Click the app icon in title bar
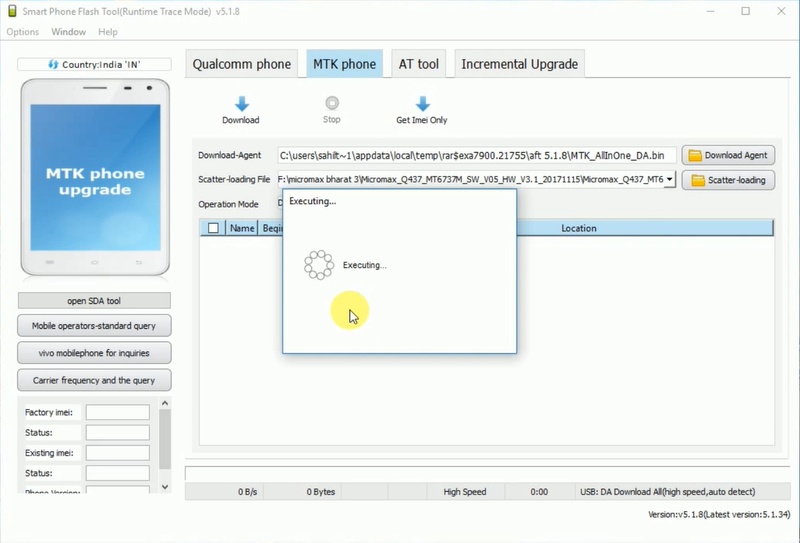The image size is (800, 543). [x=11, y=11]
